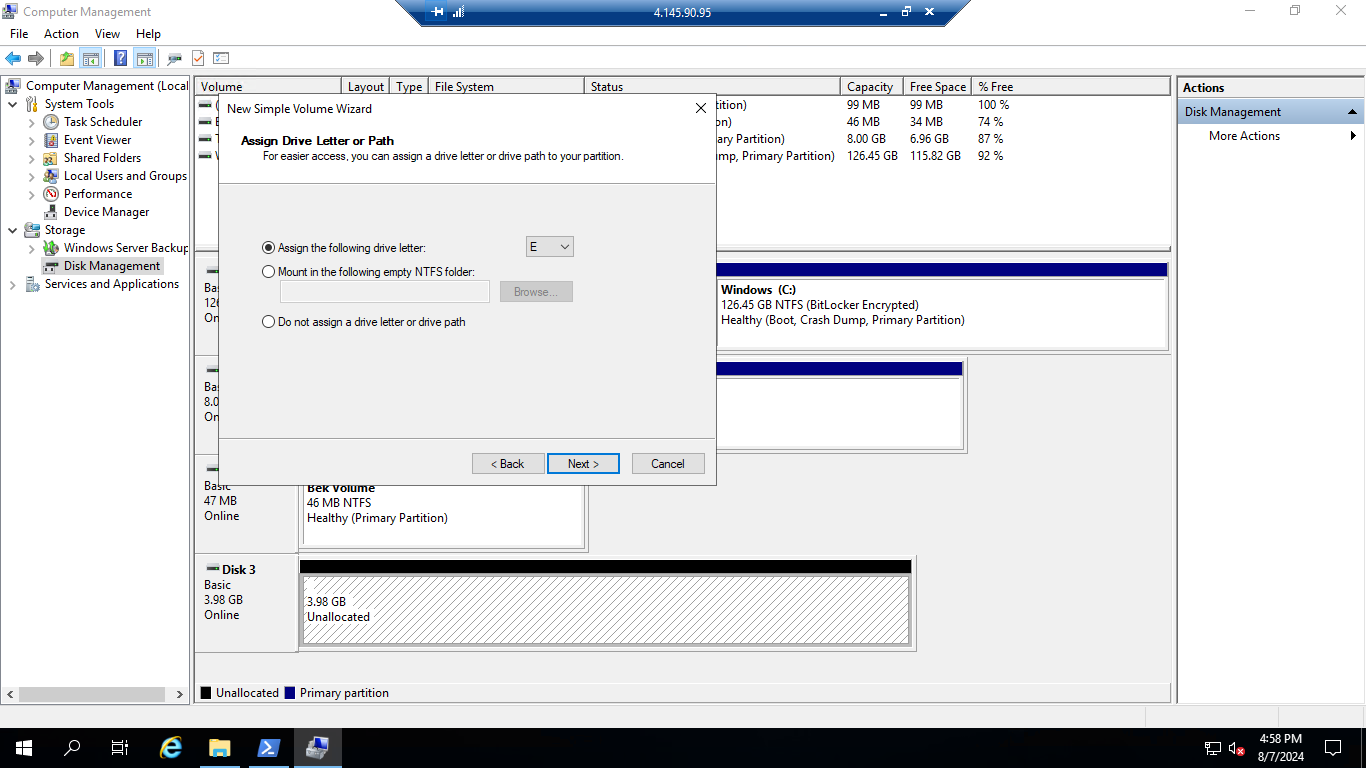Click the System Tools wrench icon

pyautogui.click(x=32, y=104)
